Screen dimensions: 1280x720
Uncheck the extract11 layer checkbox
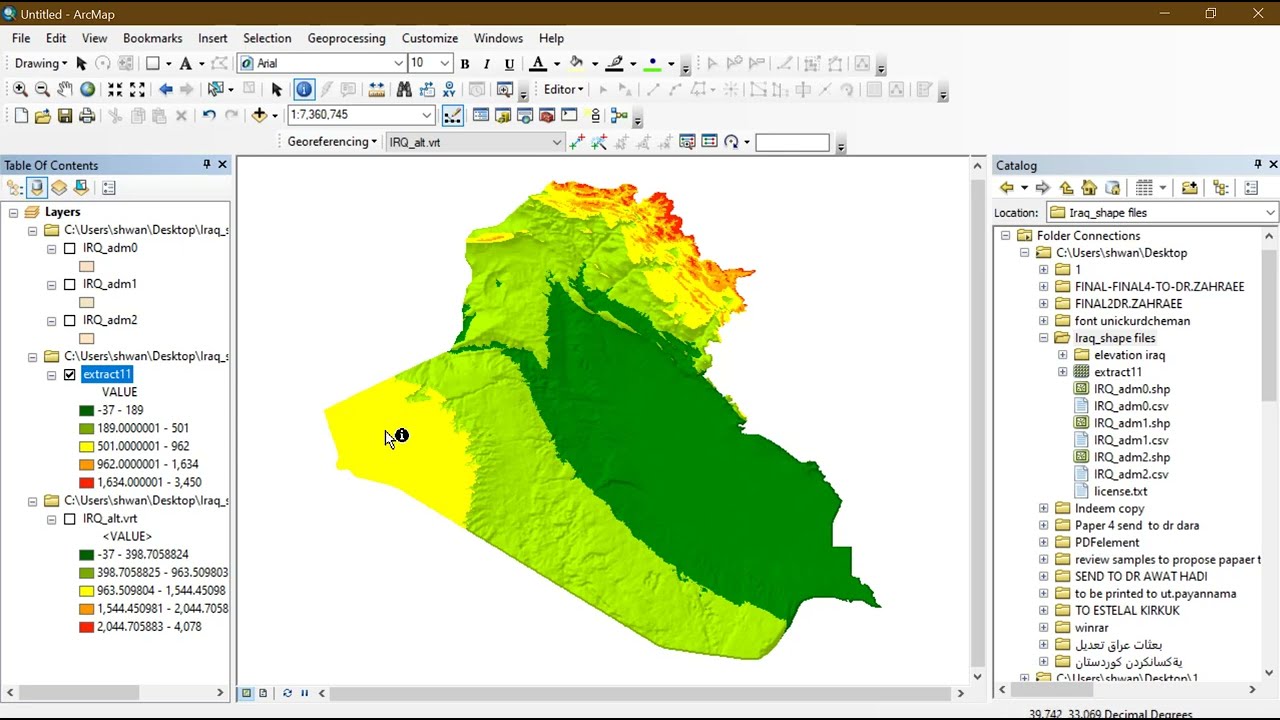[69, 375]
